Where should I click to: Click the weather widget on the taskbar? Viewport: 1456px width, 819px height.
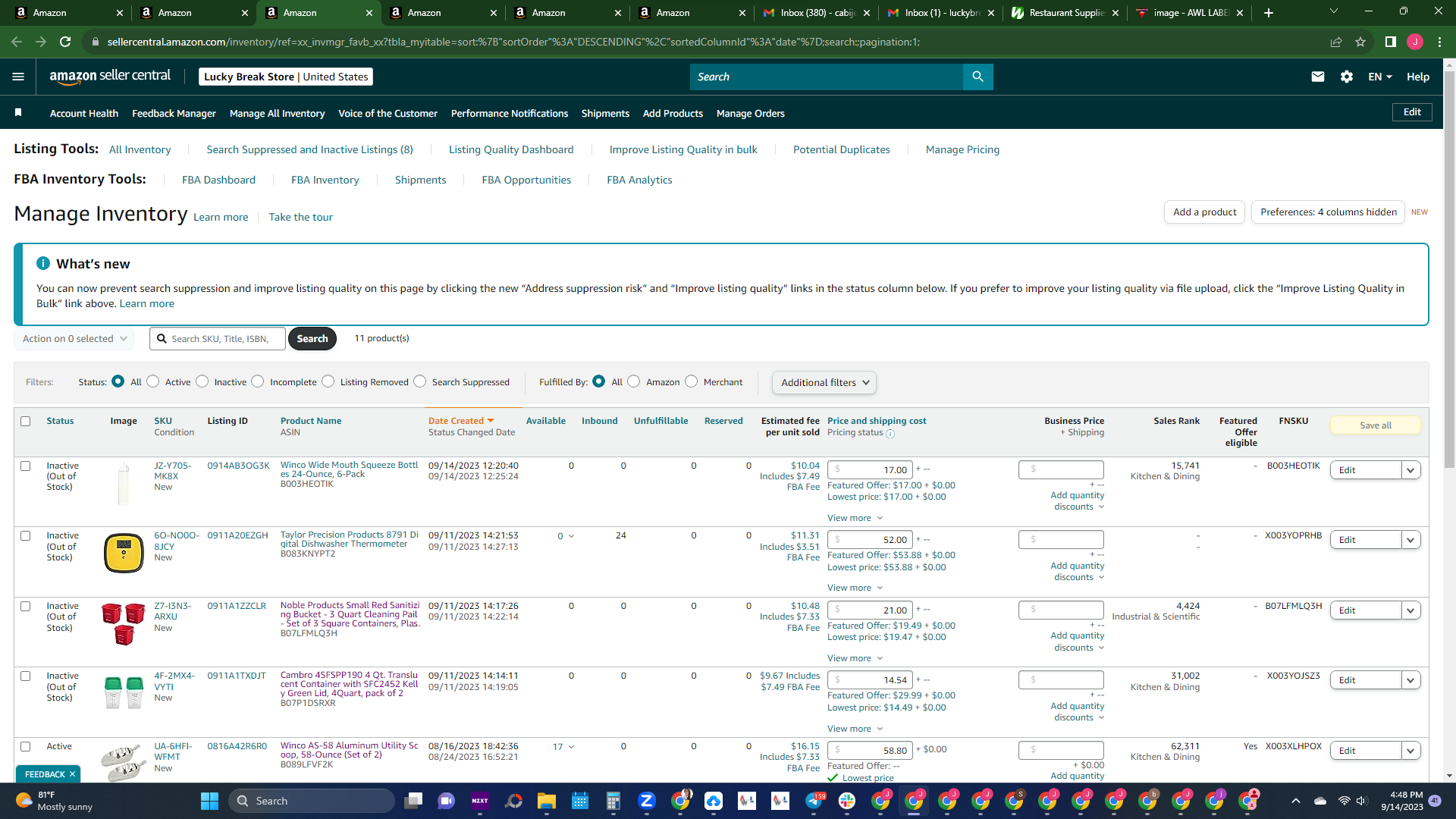pos(53,801)
